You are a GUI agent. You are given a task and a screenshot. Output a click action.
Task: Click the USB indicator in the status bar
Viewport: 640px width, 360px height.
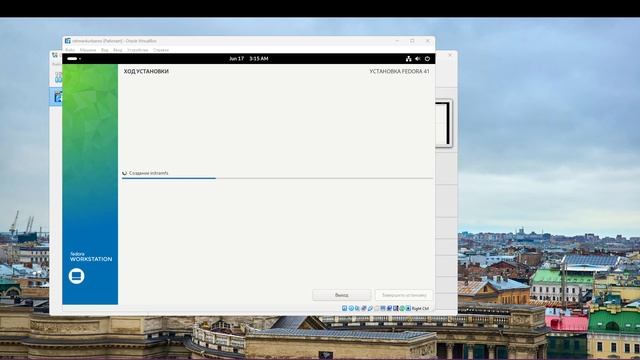(x=370, y=308)
